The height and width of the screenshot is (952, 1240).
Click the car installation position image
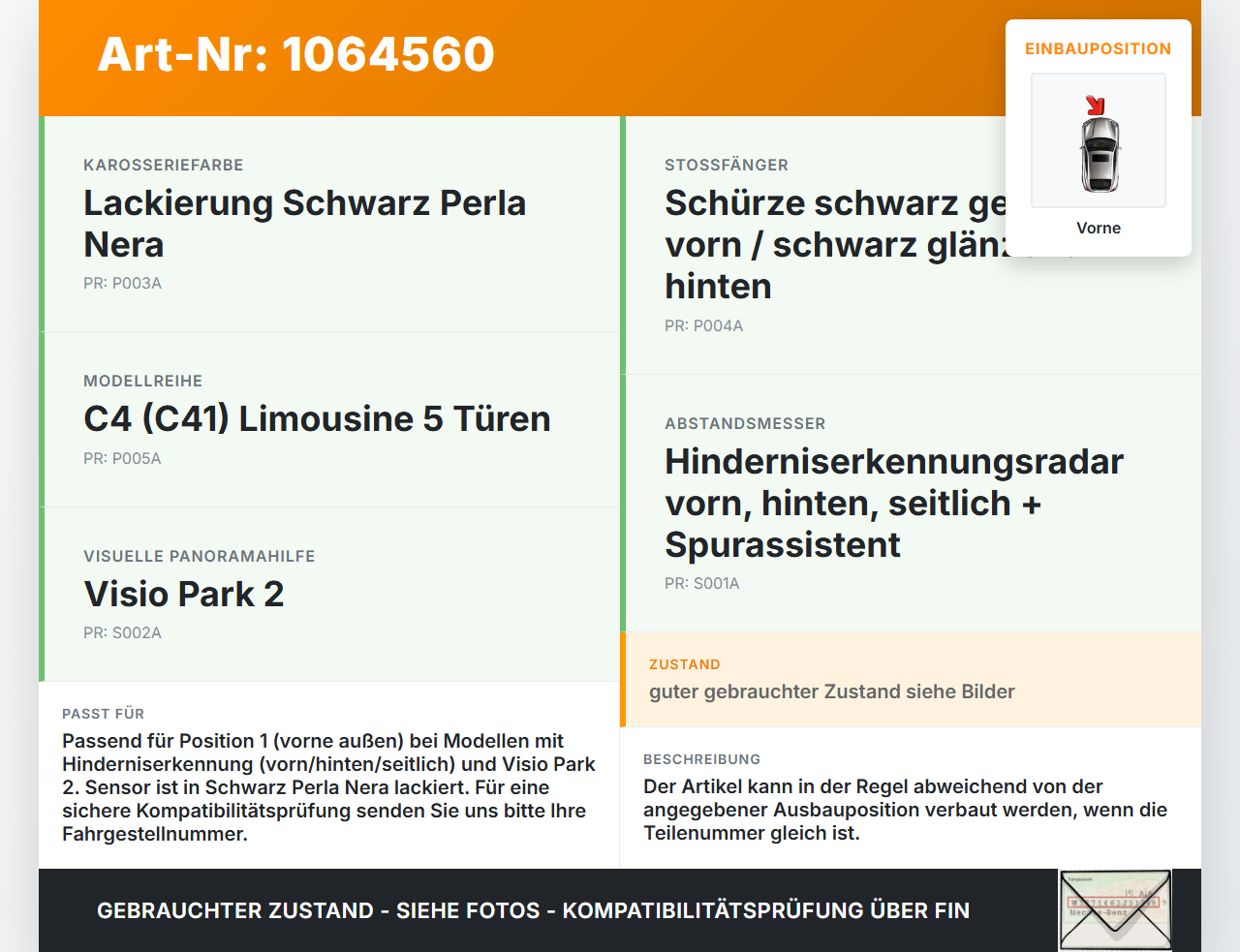1099,140
